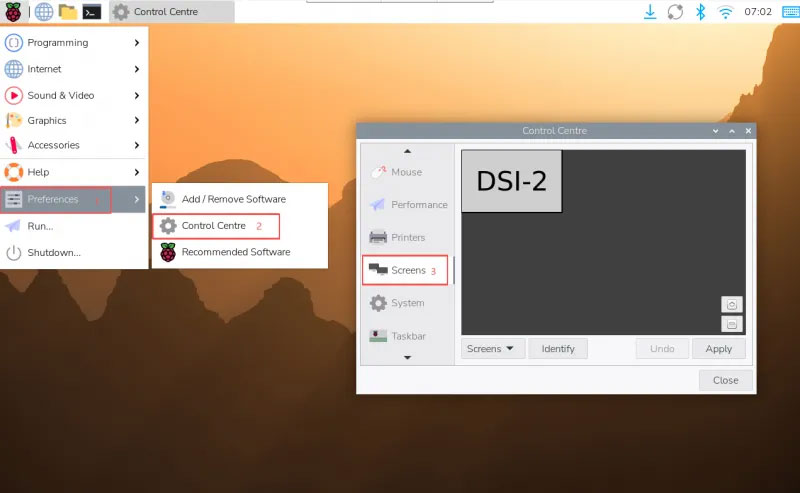Screen dimensions: 800x493
Task: Select the DSI-2 display block
Action: 512,181
